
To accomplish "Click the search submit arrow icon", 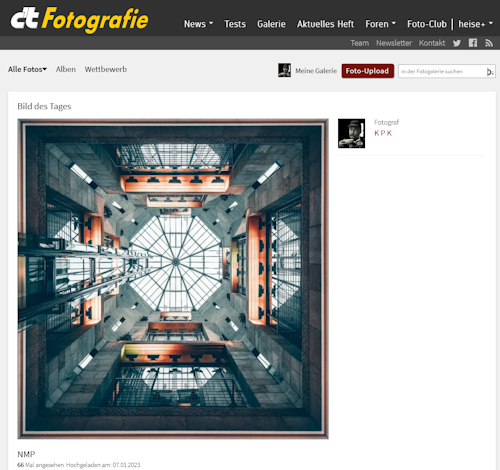I will pyautogui.click(x=490, y=72).
